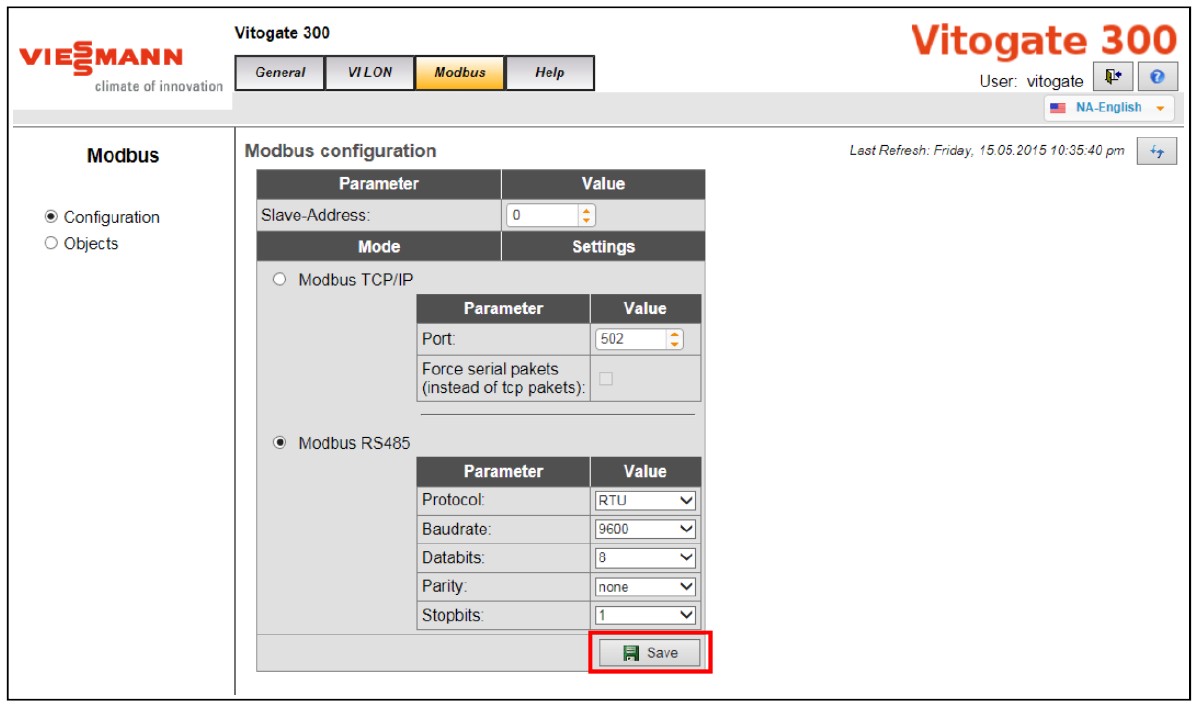
Task: Switch to the General tab
Action: point(281,73)
